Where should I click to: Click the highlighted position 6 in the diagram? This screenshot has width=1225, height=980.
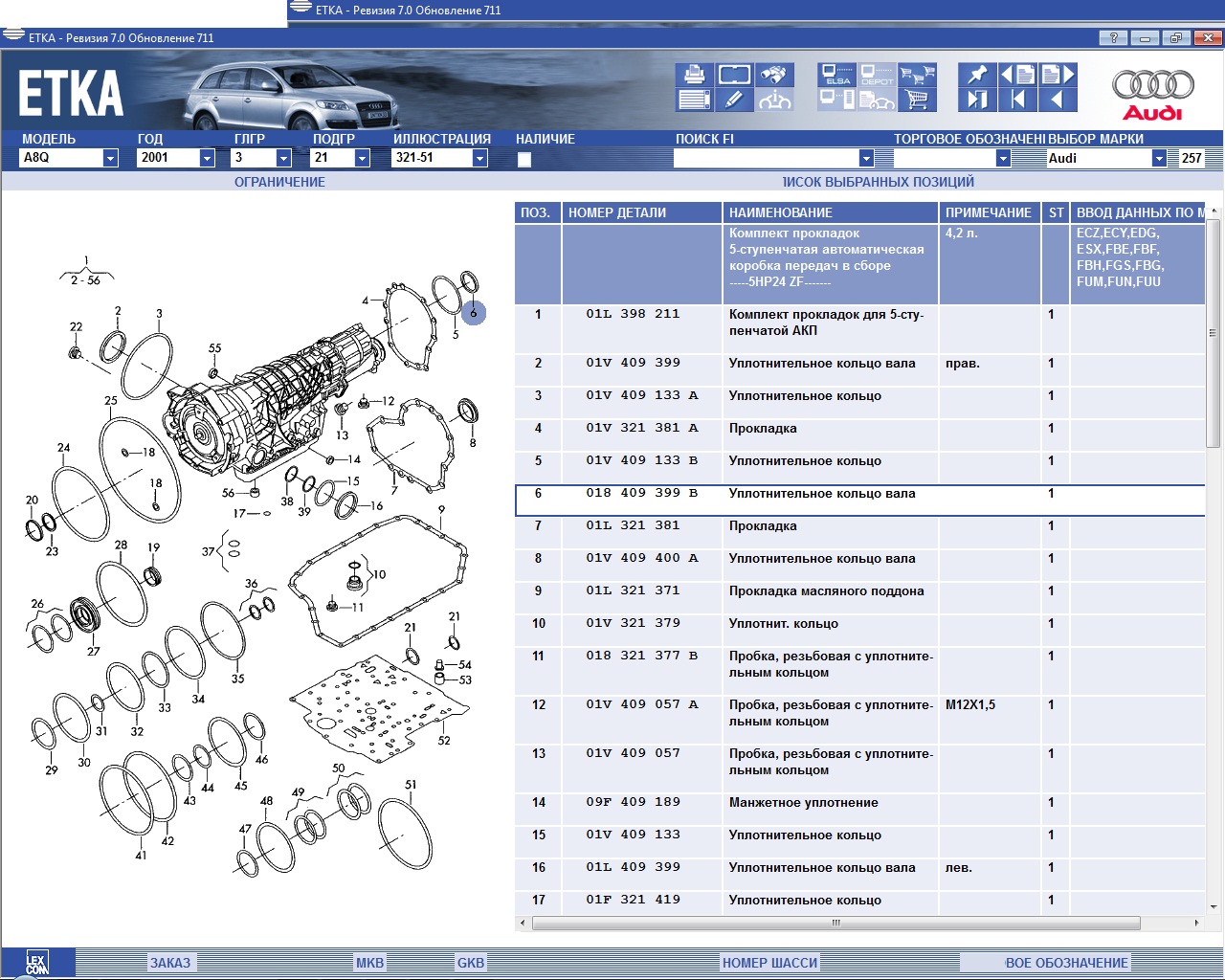pyautogui.click(x=473, y=312)
